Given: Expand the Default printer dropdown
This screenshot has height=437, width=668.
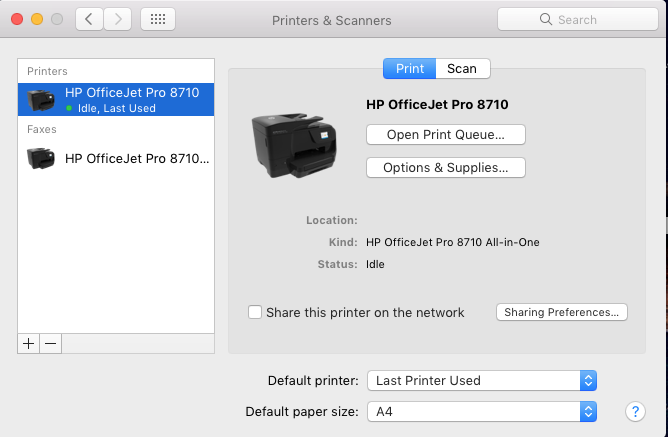Looking at the screenshot, I should pyautogui.click(x=482, y=380).
